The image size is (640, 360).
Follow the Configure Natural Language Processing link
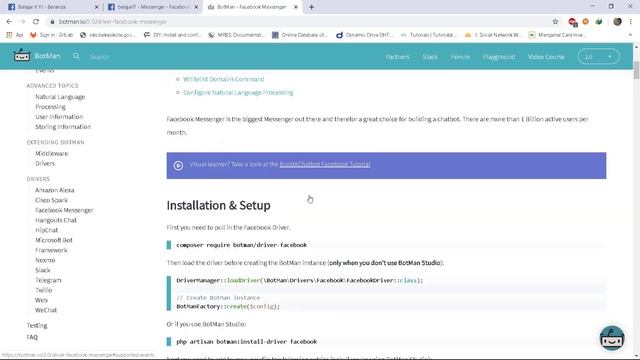(238, 93)
